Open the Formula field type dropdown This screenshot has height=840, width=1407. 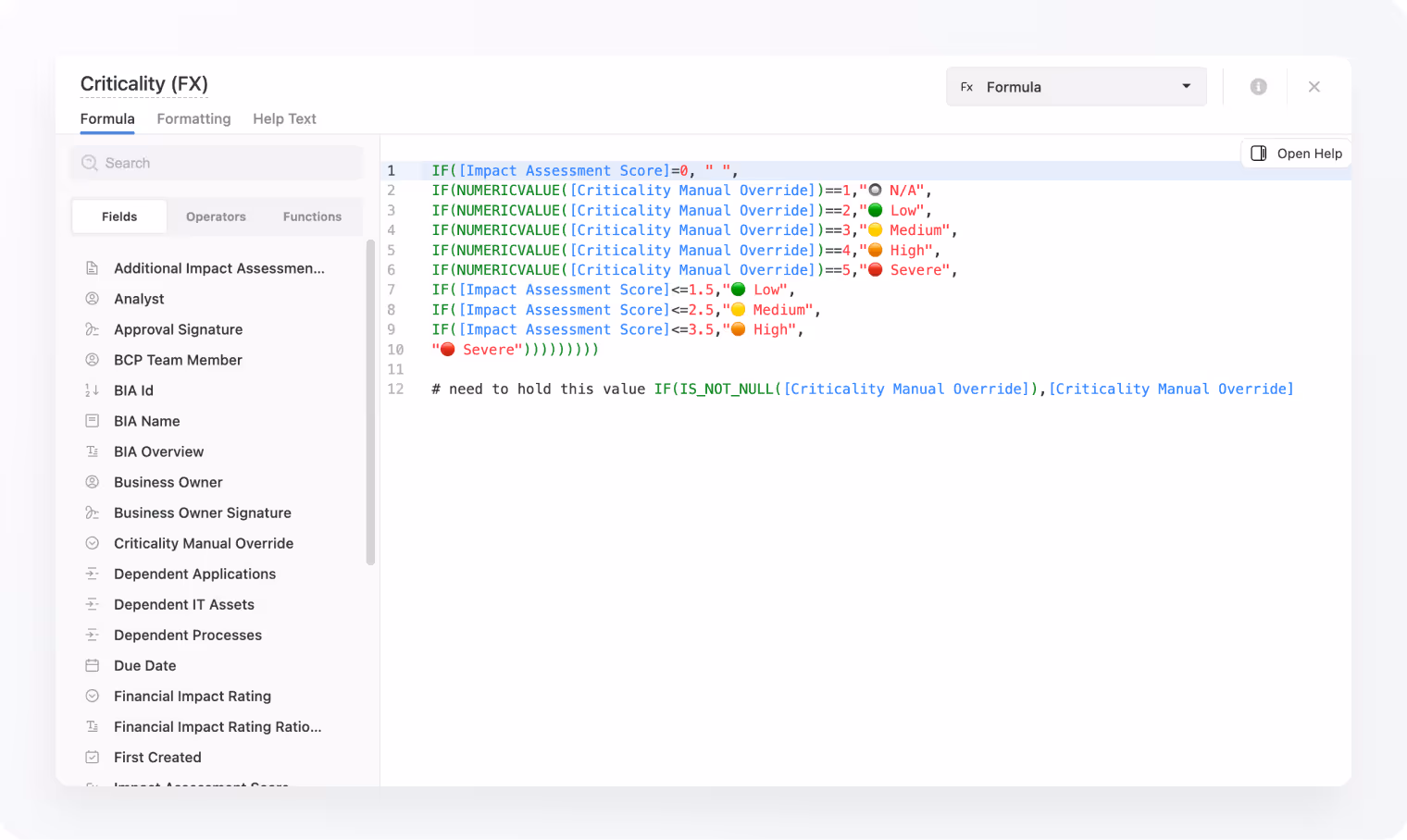pyautogui.click(x=1076, y=87)
